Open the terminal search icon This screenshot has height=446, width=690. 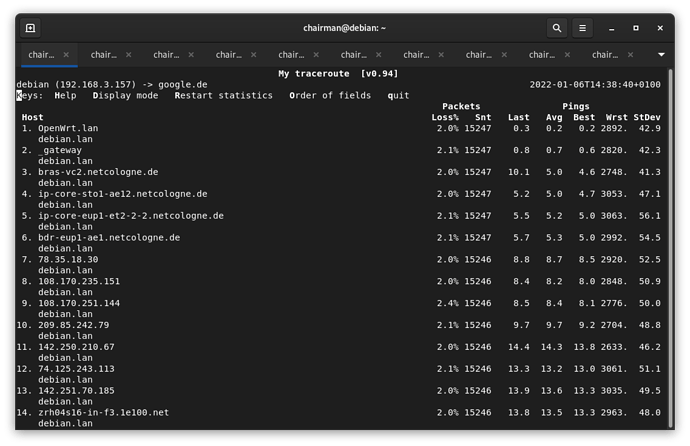[x=557, y=28]
